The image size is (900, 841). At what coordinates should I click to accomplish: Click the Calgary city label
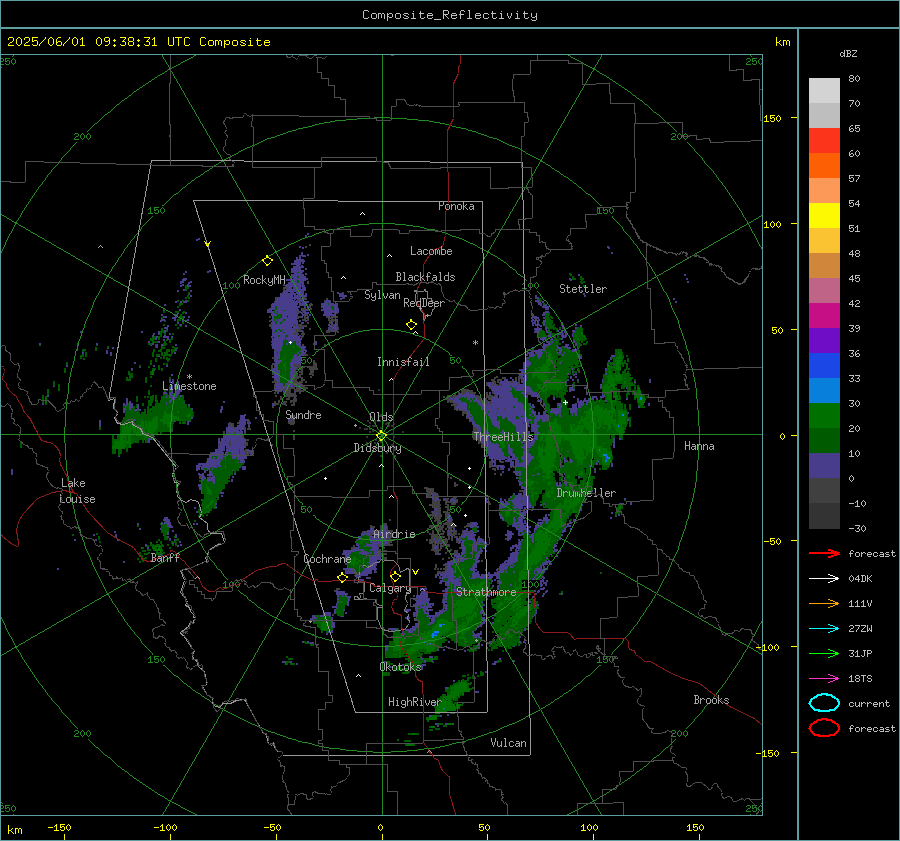click(390, 588)
